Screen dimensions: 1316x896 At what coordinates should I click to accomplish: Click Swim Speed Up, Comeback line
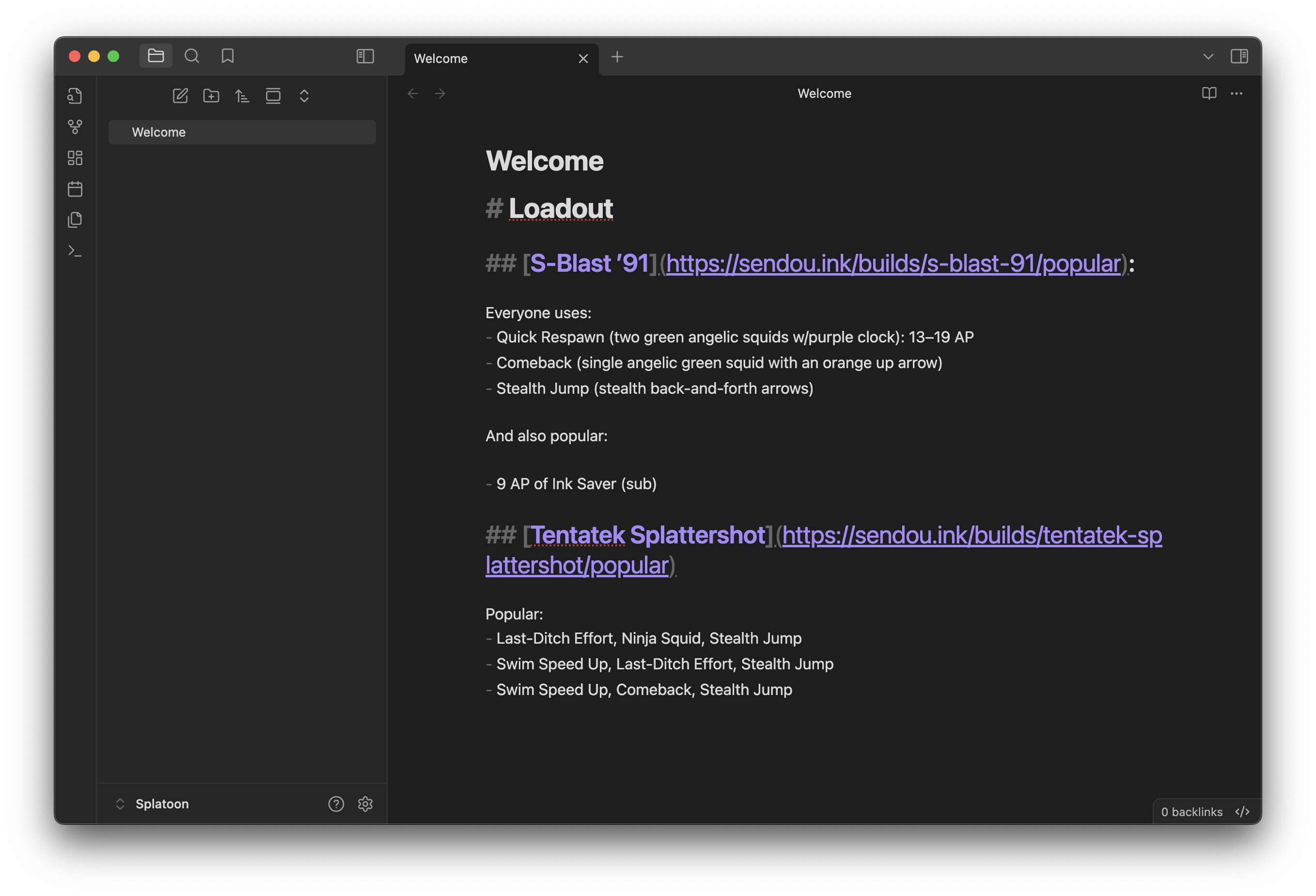click(x=644, y=690)
